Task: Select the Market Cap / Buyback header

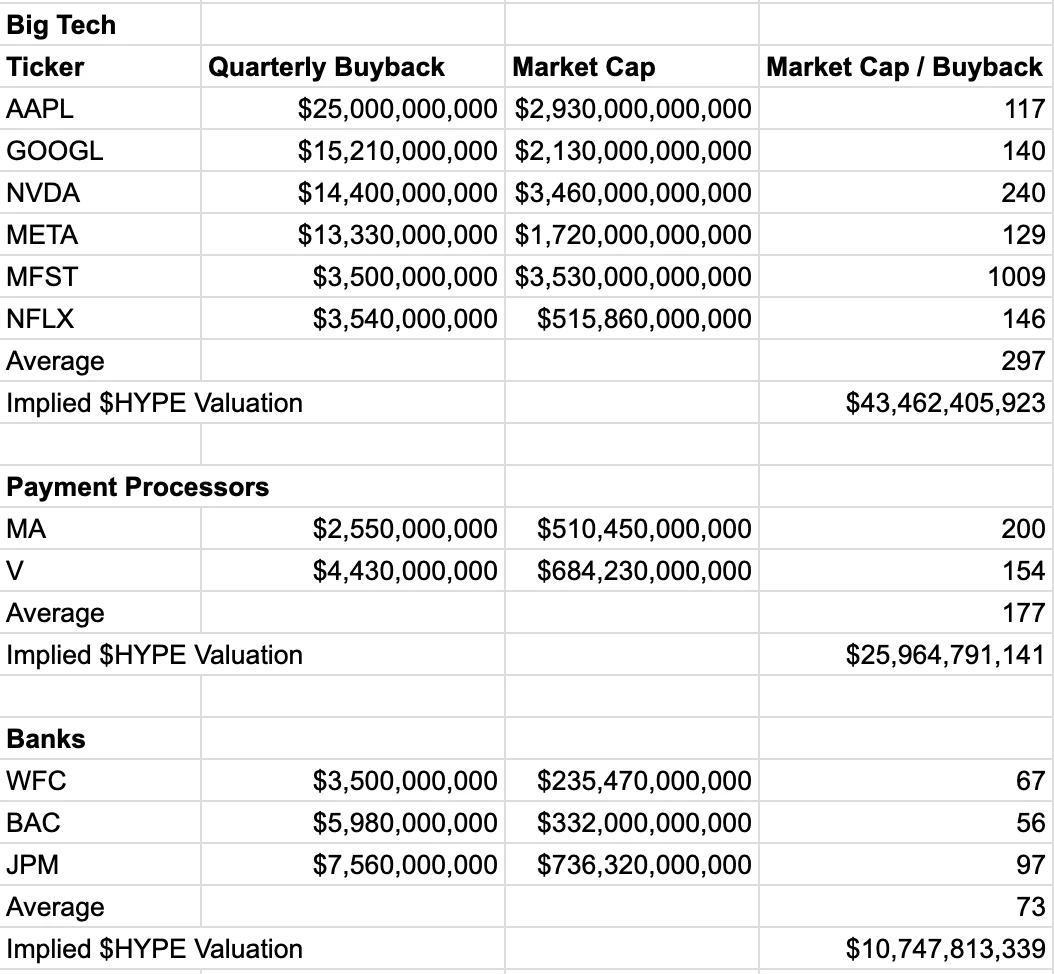Action: coord(904,67)
